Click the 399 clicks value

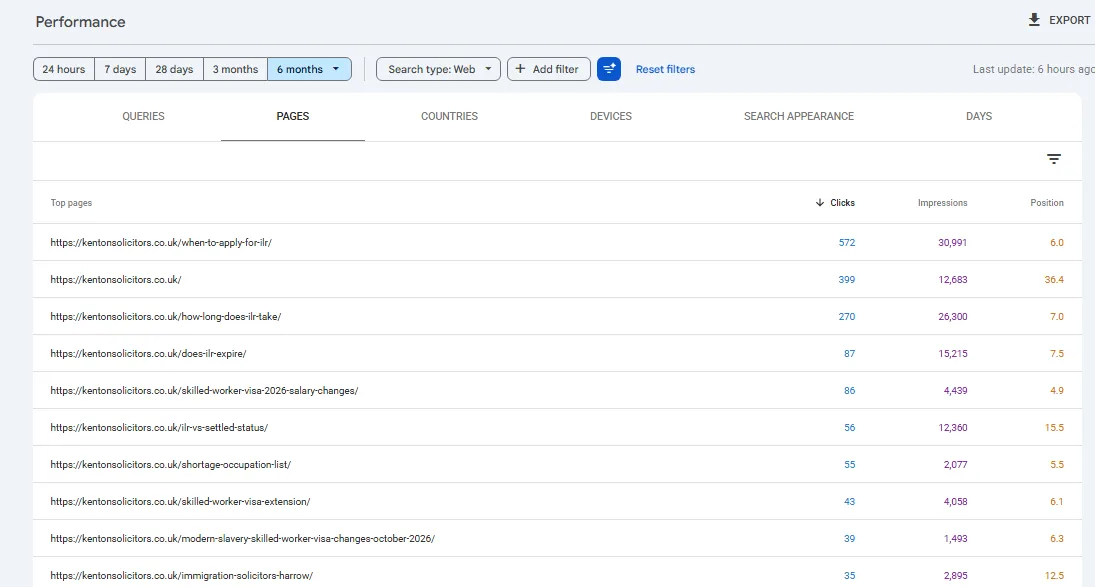(846, 279)
